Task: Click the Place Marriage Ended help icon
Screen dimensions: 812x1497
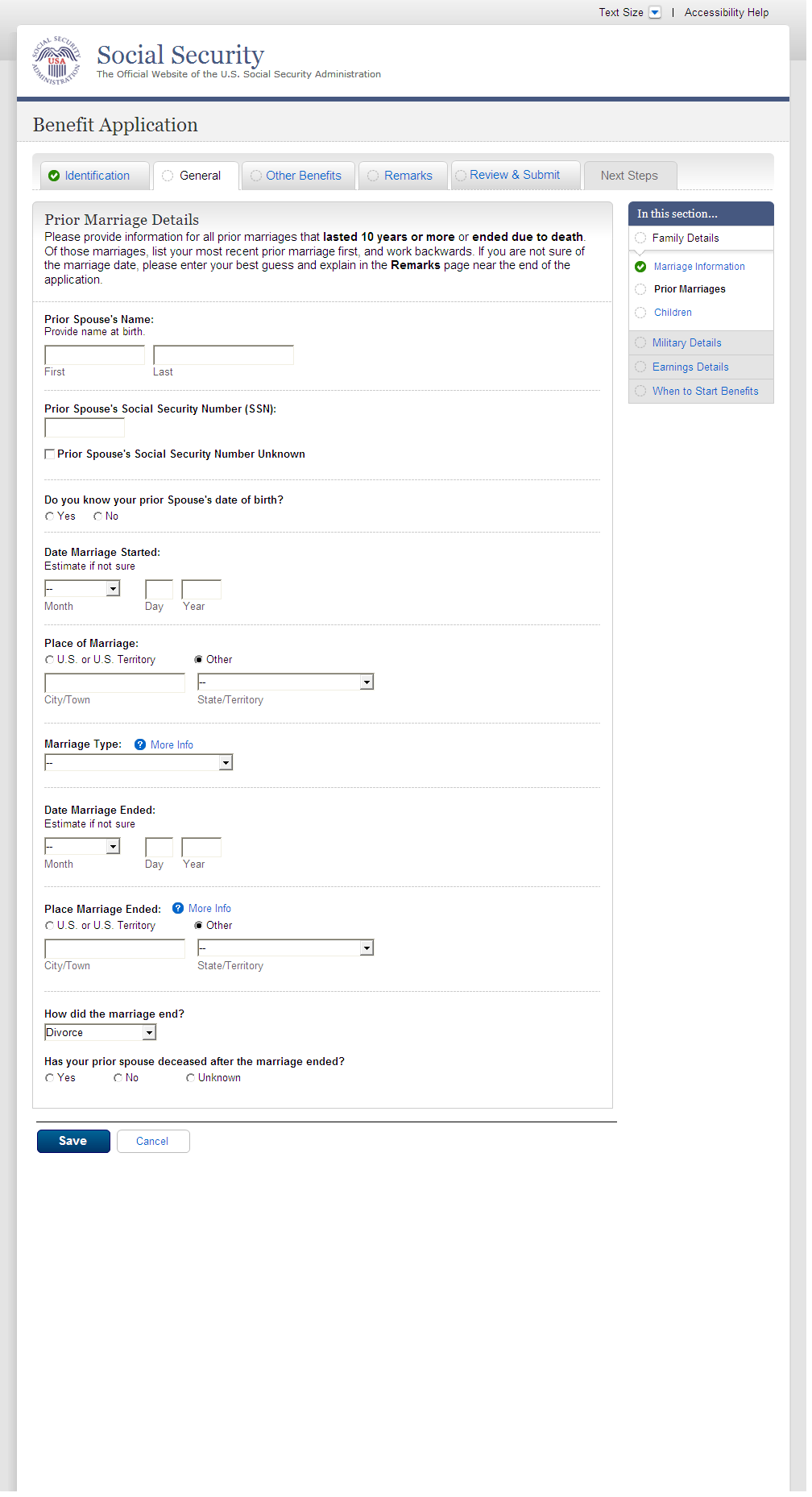Action: point(178,908)
